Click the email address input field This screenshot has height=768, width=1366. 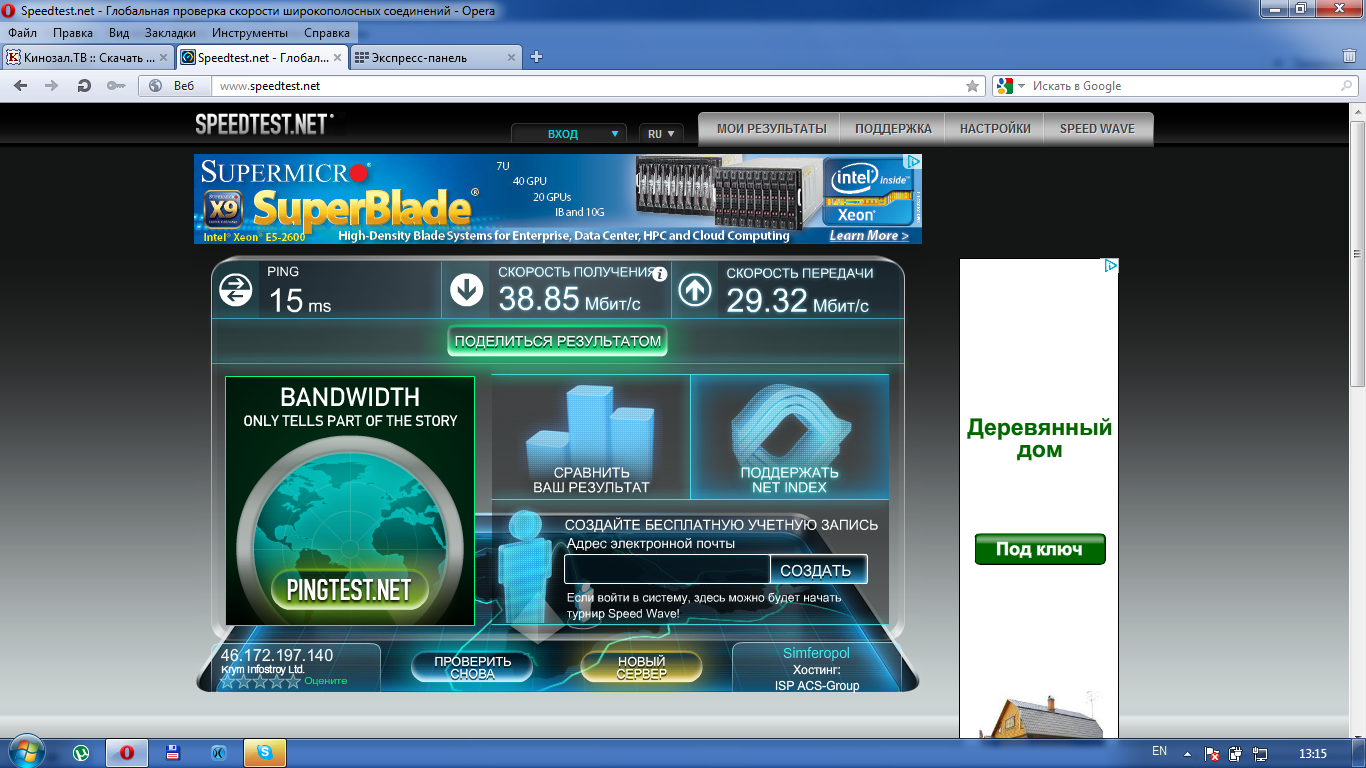pos(667,569)
